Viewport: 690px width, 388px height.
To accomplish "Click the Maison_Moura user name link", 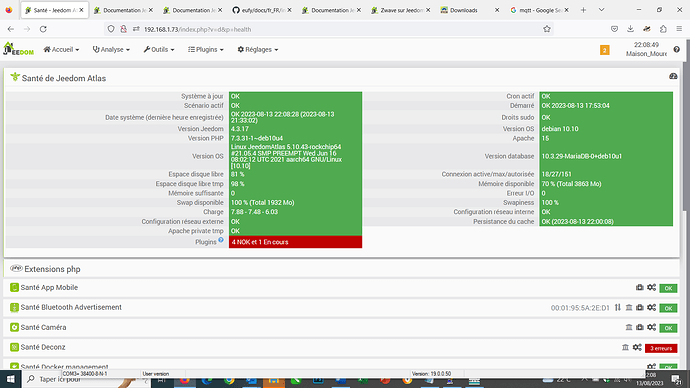I will tap(646, 54).
